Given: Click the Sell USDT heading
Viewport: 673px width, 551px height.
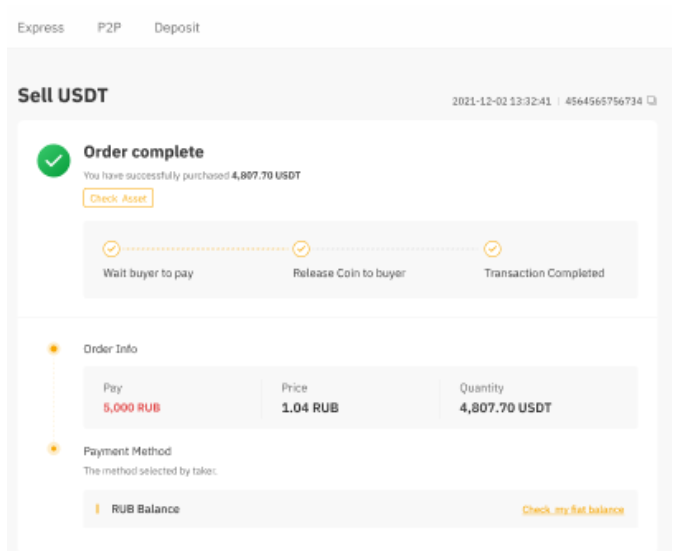Looking at the screenshot, I should tap(63, 96).
